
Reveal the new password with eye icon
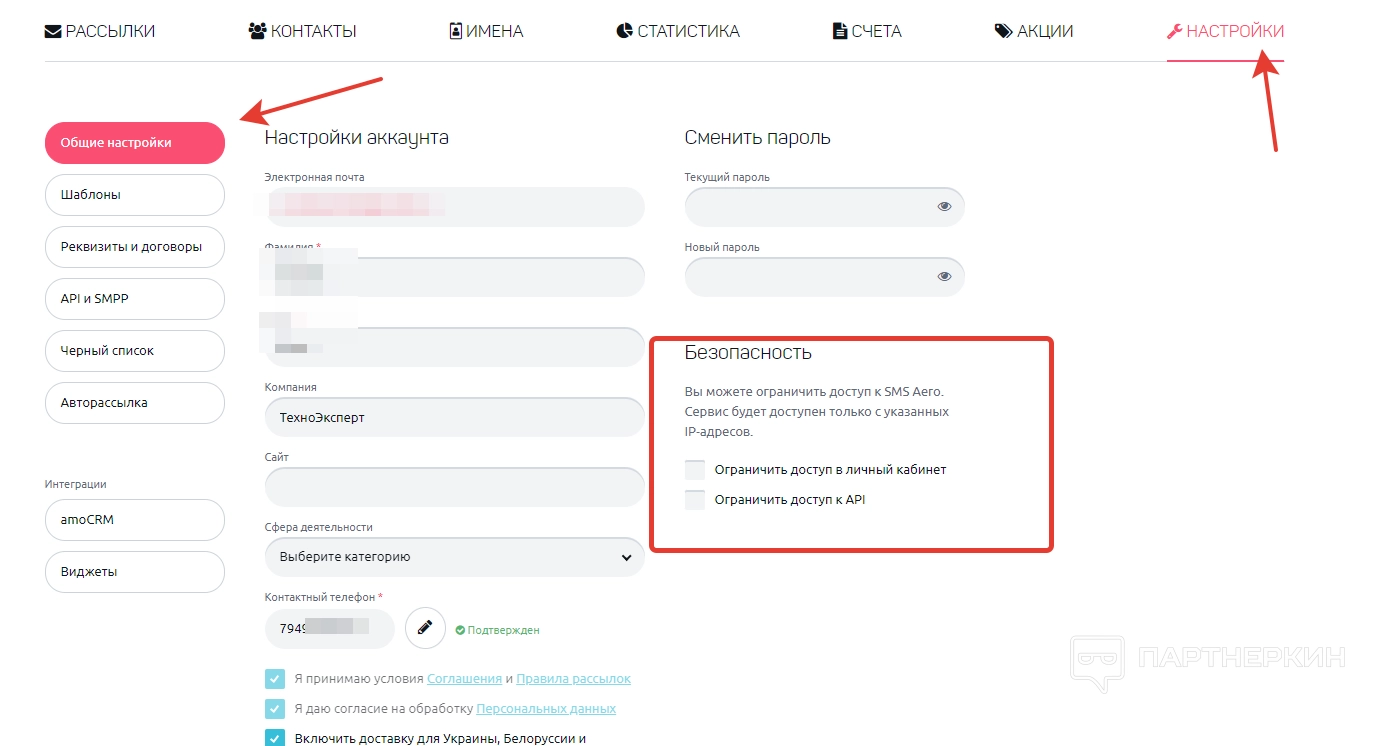pyautogui.click(x=944, y=277)
